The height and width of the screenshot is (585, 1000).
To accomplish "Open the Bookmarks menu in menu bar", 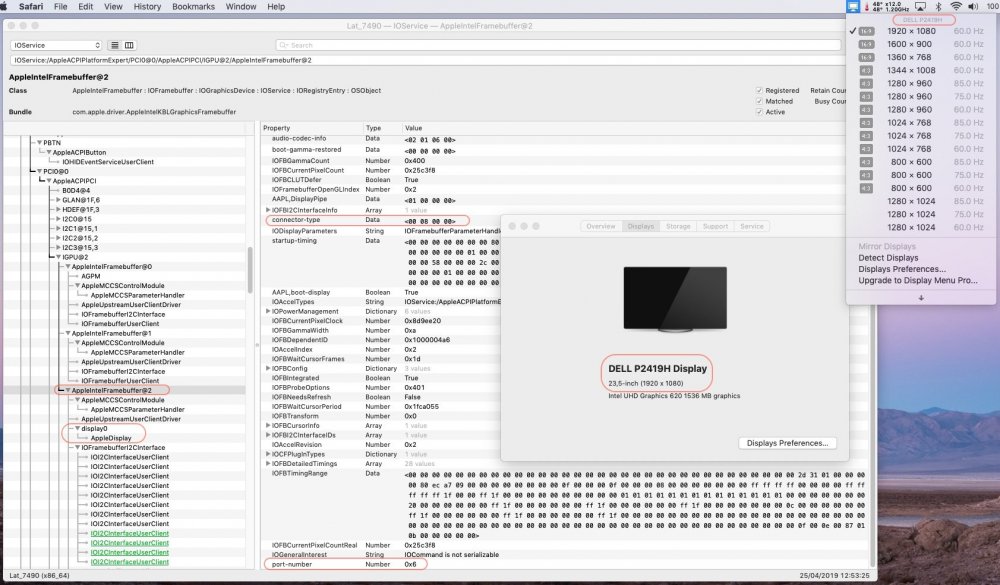I will pyautogui.click(x=193, y=6).
